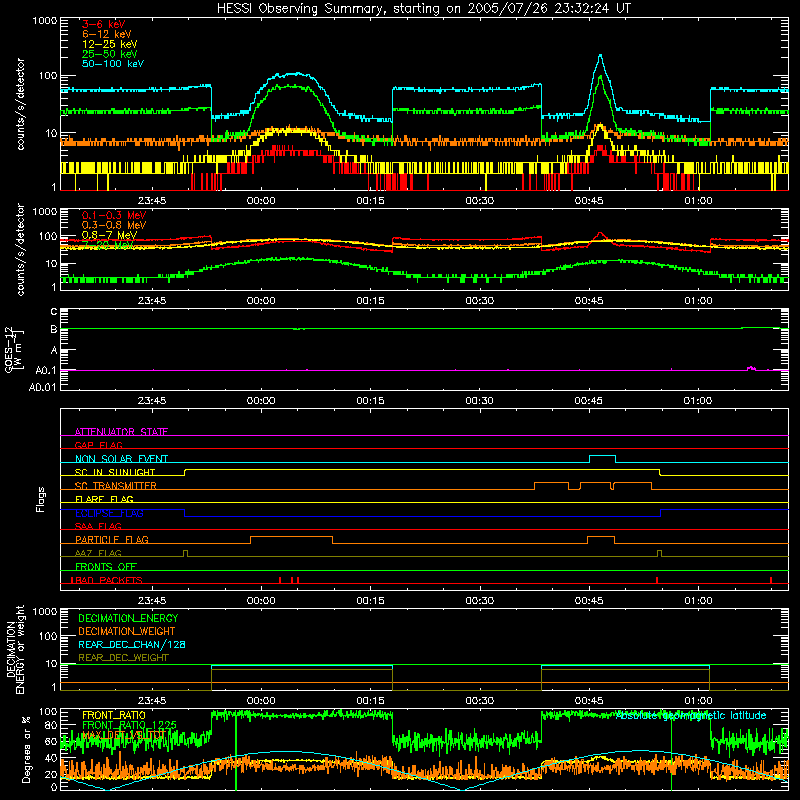Click the FRONTS_OFF flag label
This screenshot has height=800, width=800.
[x=106, y=566]
